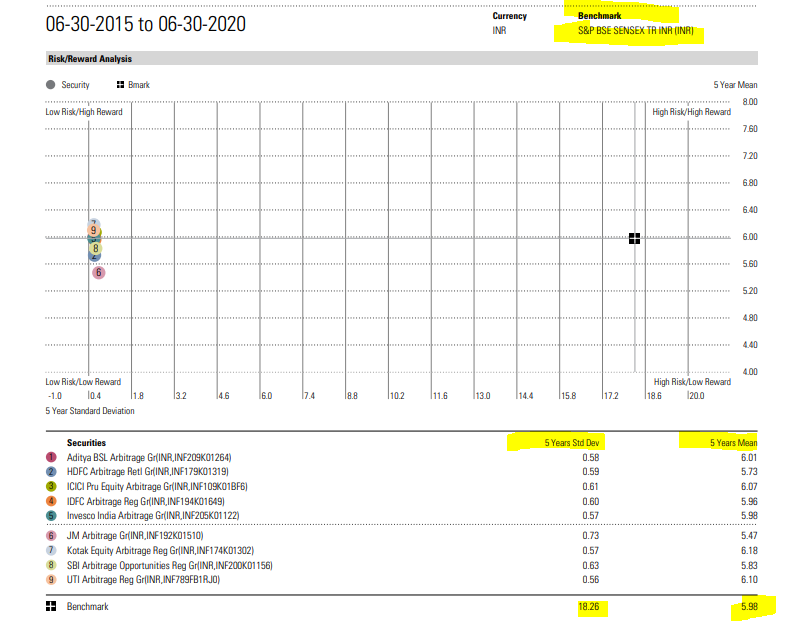Click JM Arbitrage mean value 5.47
The image size is (785, 626).
[x=749, y=535]
